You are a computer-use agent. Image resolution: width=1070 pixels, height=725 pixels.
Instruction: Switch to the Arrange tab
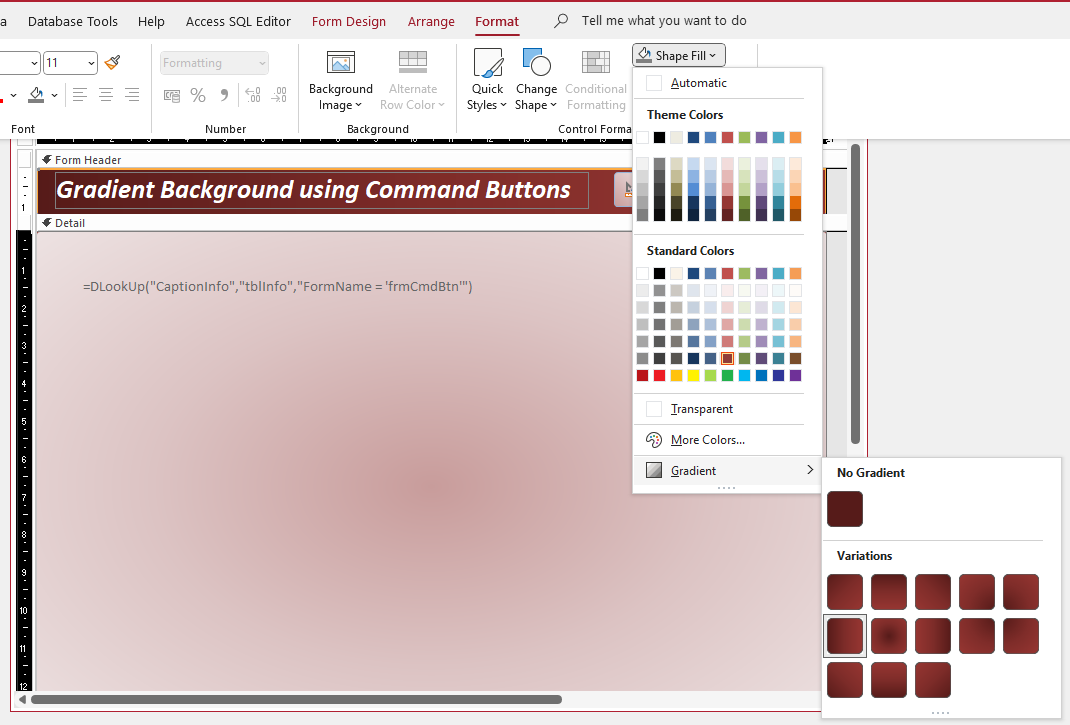pyautogui.click(x=431, y=21)
